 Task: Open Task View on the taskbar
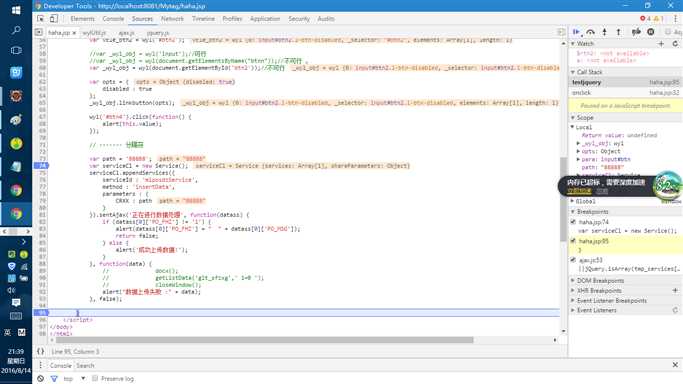click(16, 51)
